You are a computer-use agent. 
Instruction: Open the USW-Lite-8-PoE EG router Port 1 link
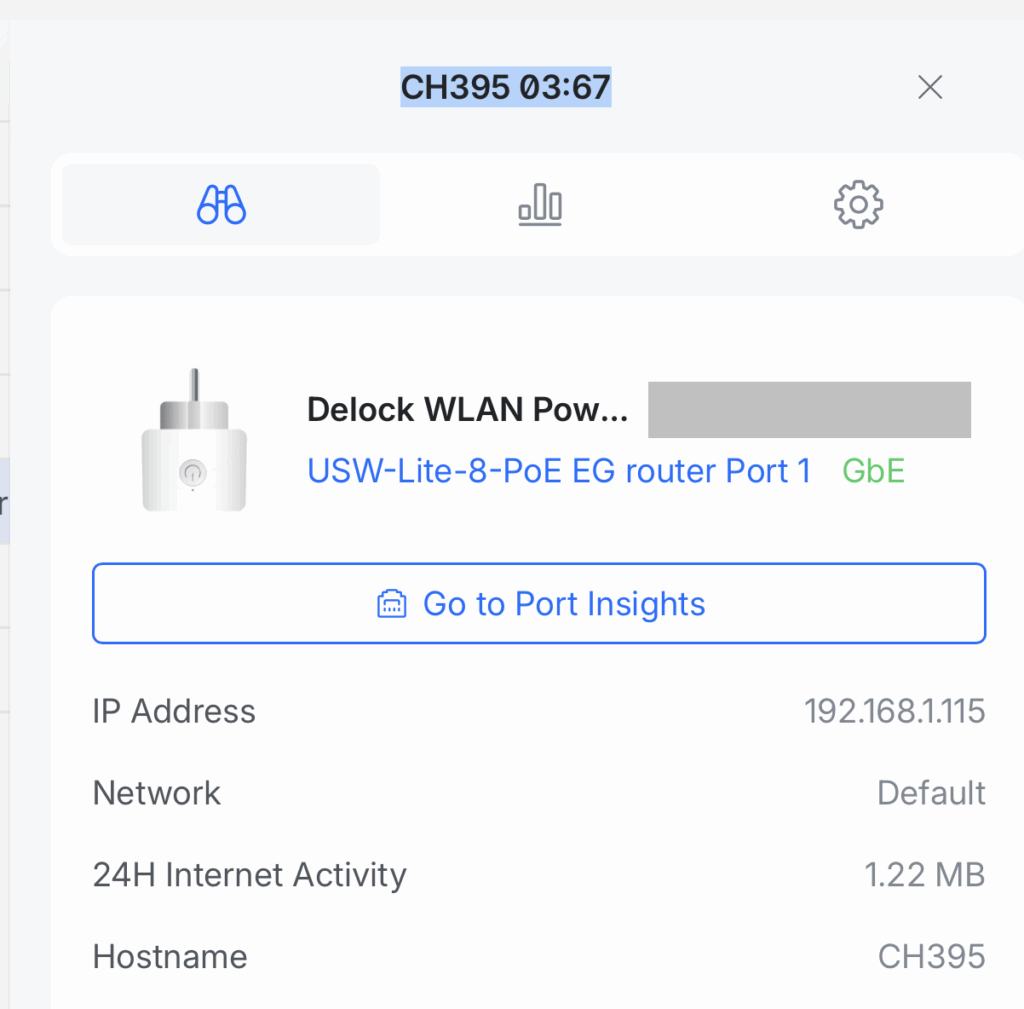coord(559,470)
